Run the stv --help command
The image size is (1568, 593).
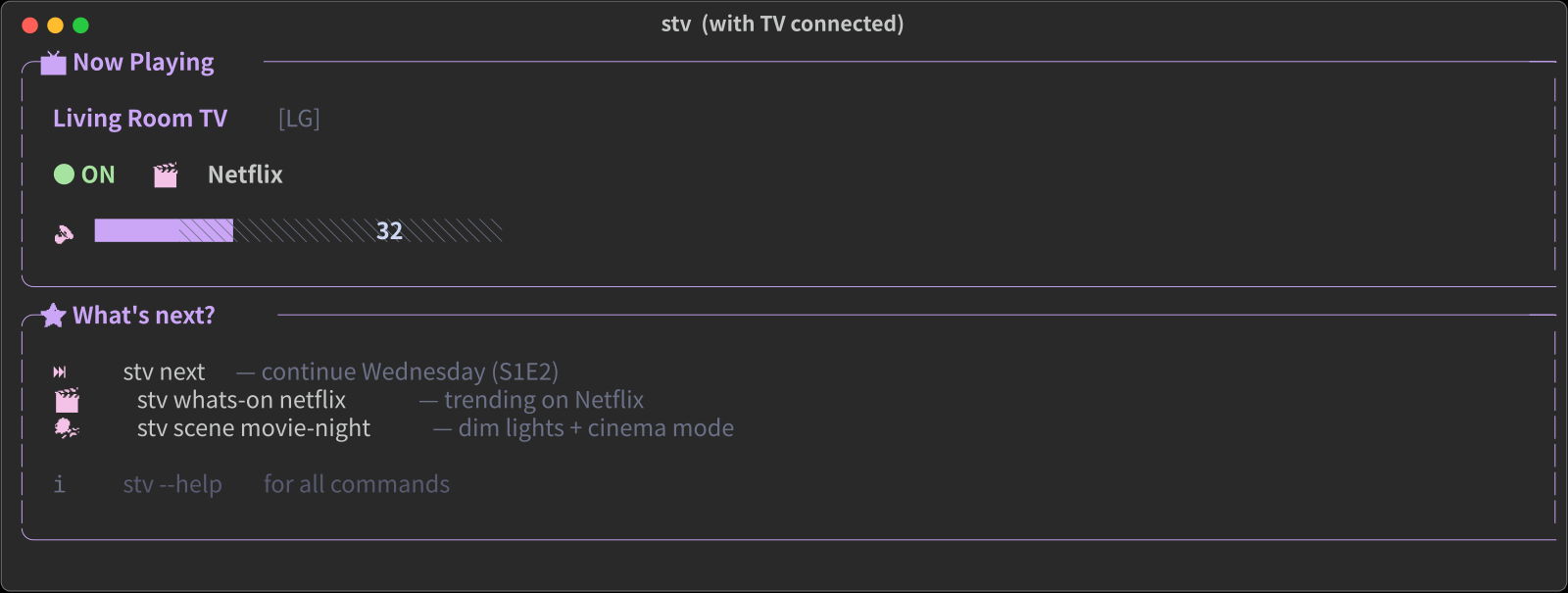[171, 483]
